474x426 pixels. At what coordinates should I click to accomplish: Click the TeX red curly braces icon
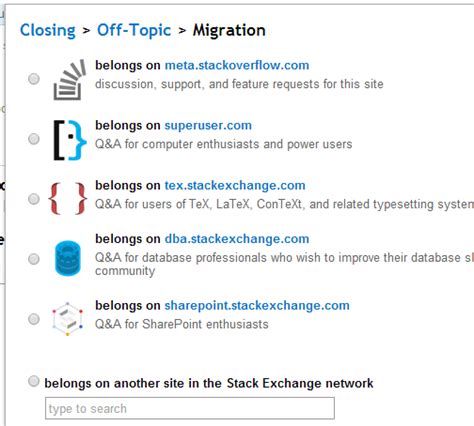68,198
